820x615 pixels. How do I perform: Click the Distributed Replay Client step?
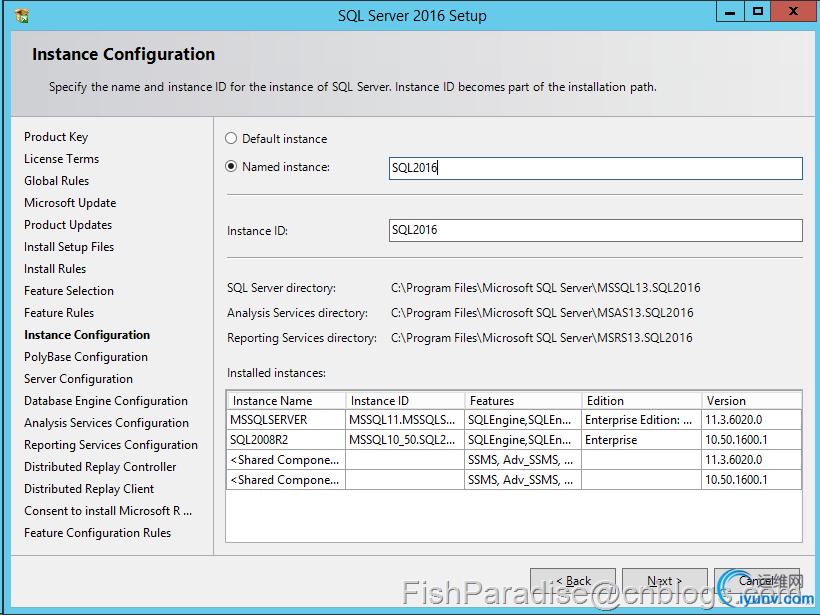89,488
